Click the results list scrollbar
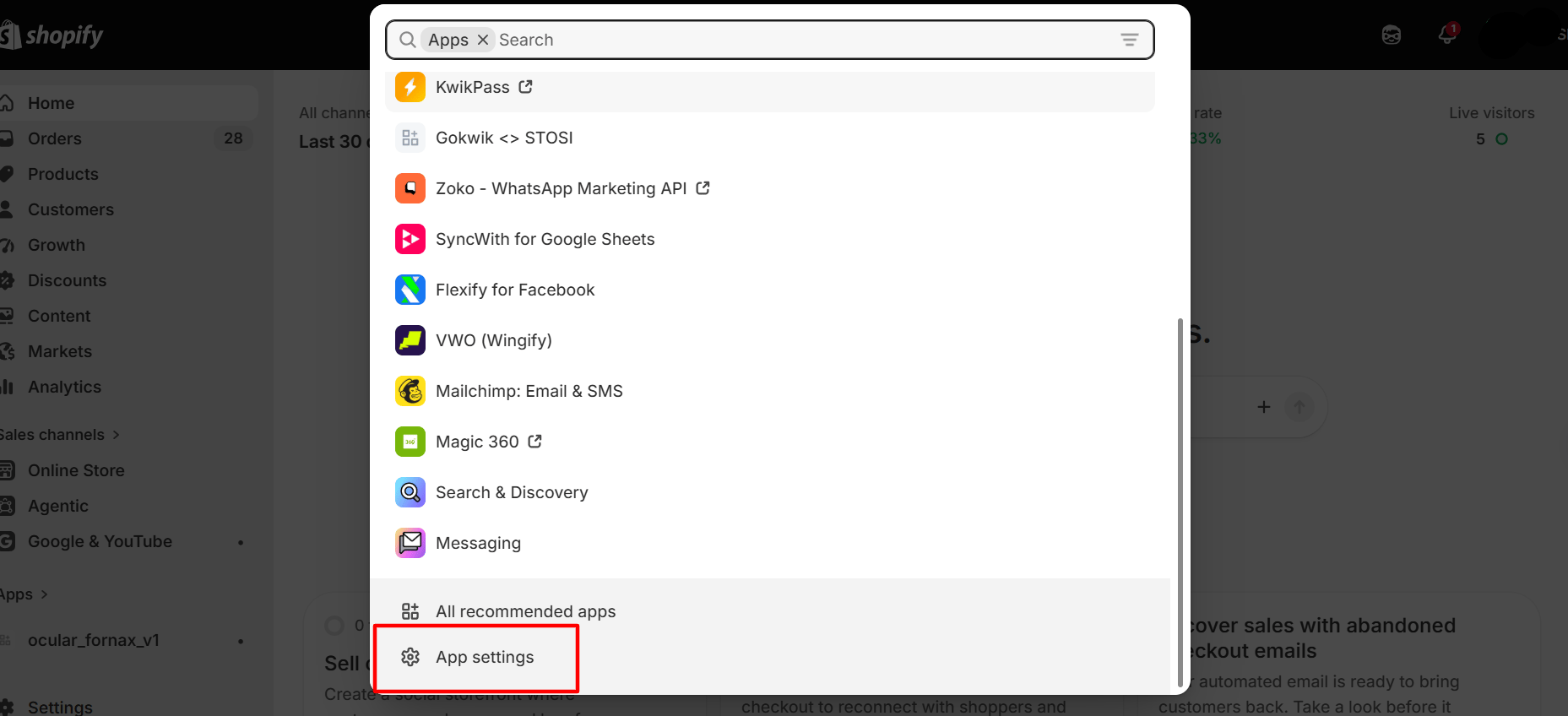Viewport: 1568px width, 716px height. 1180,502
